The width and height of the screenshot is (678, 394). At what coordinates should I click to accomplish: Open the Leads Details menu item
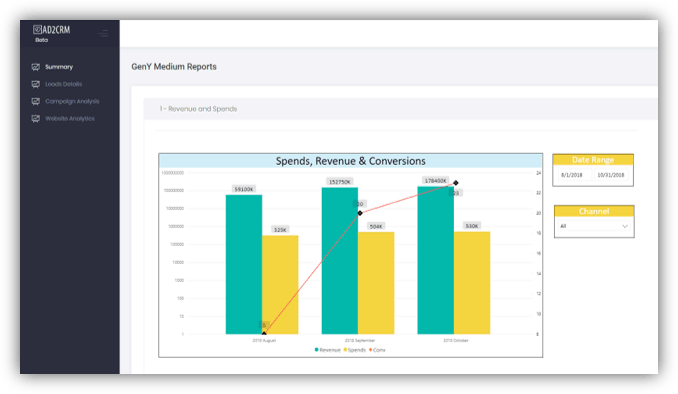(64, 84)
